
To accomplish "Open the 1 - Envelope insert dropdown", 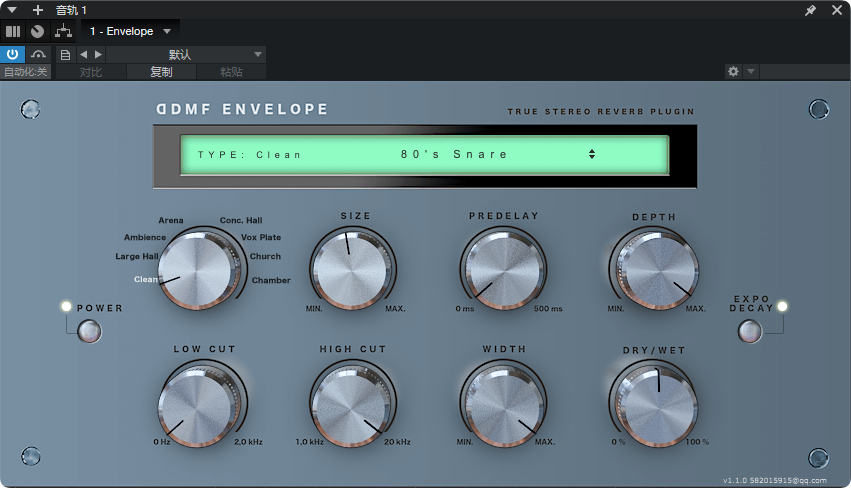I will click(x=130, y=31).
